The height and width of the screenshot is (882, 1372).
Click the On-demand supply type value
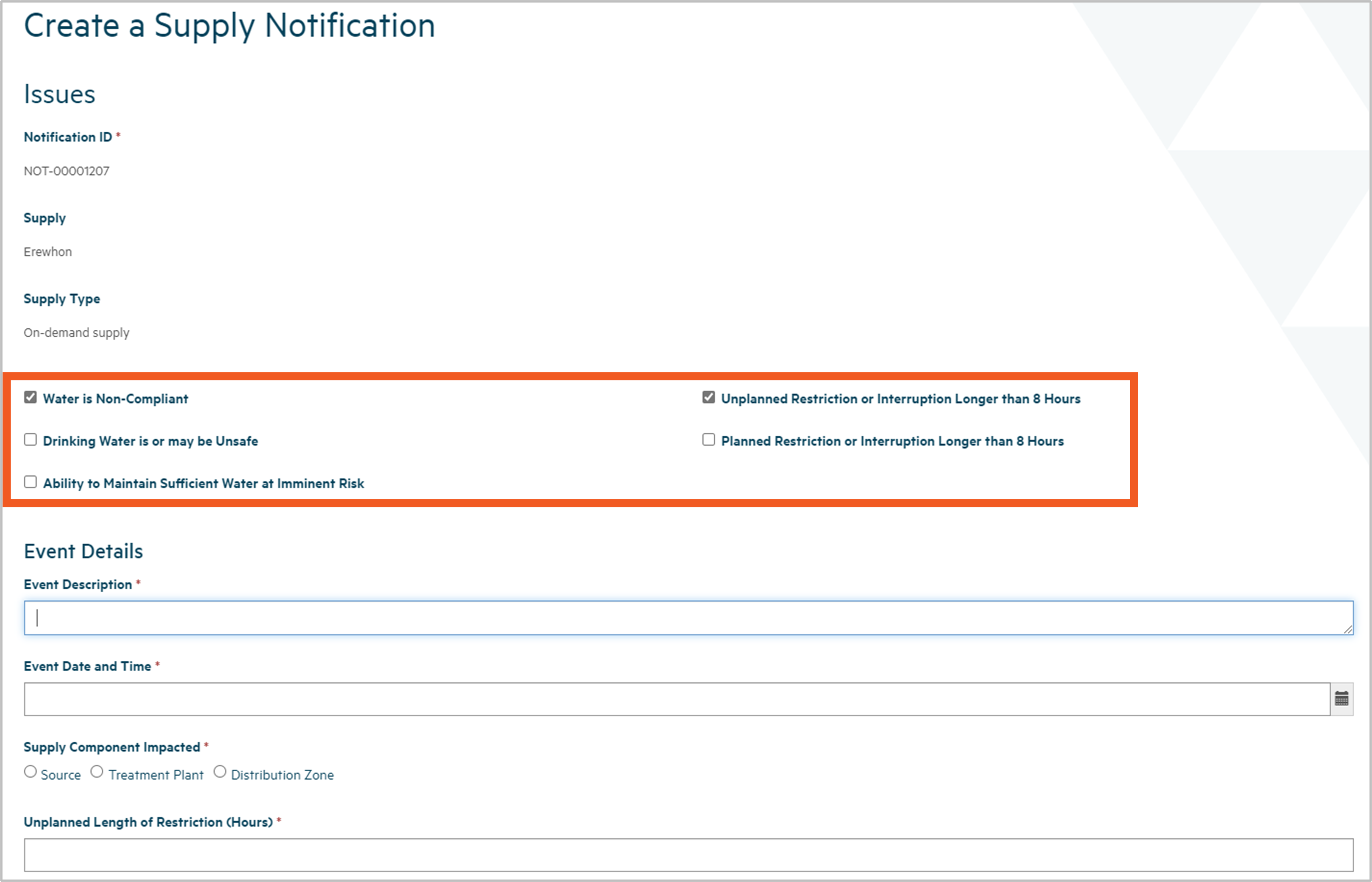(x=76, y=333)
